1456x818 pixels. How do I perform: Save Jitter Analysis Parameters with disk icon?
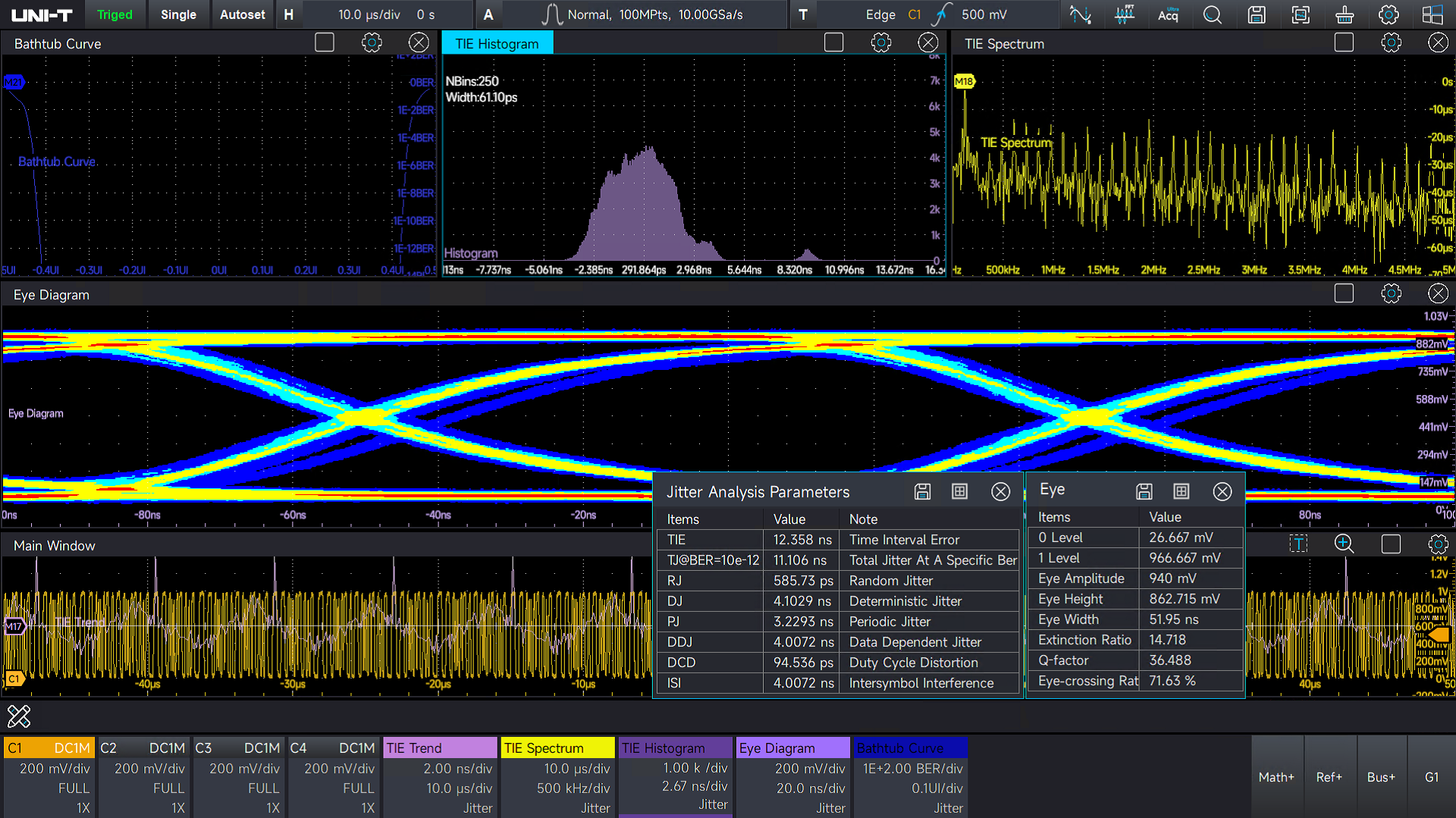coord(922,492)
